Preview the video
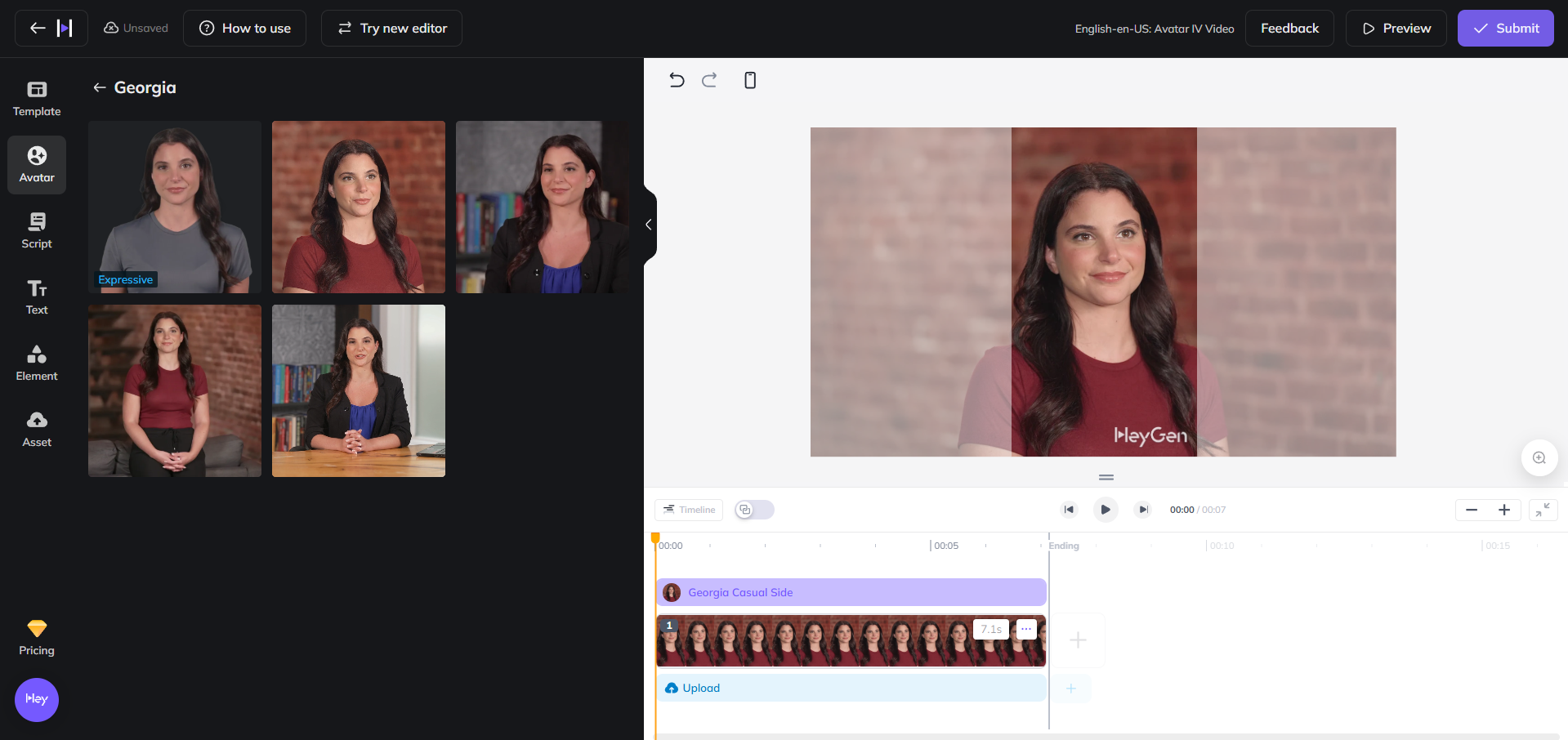This screenshot has width=1568, height=740. point(1396,28)
